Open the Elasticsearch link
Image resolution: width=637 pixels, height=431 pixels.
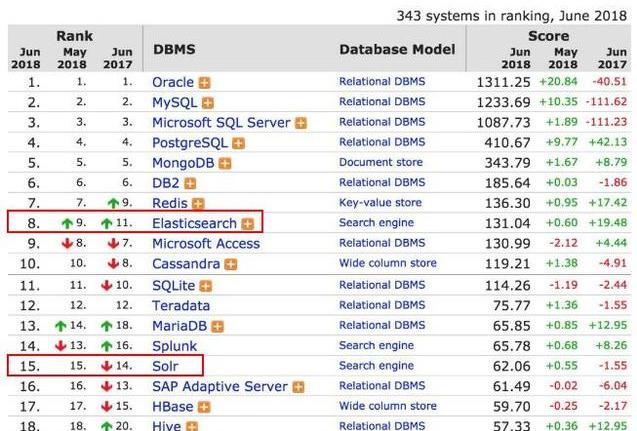(x=194, y=223)
